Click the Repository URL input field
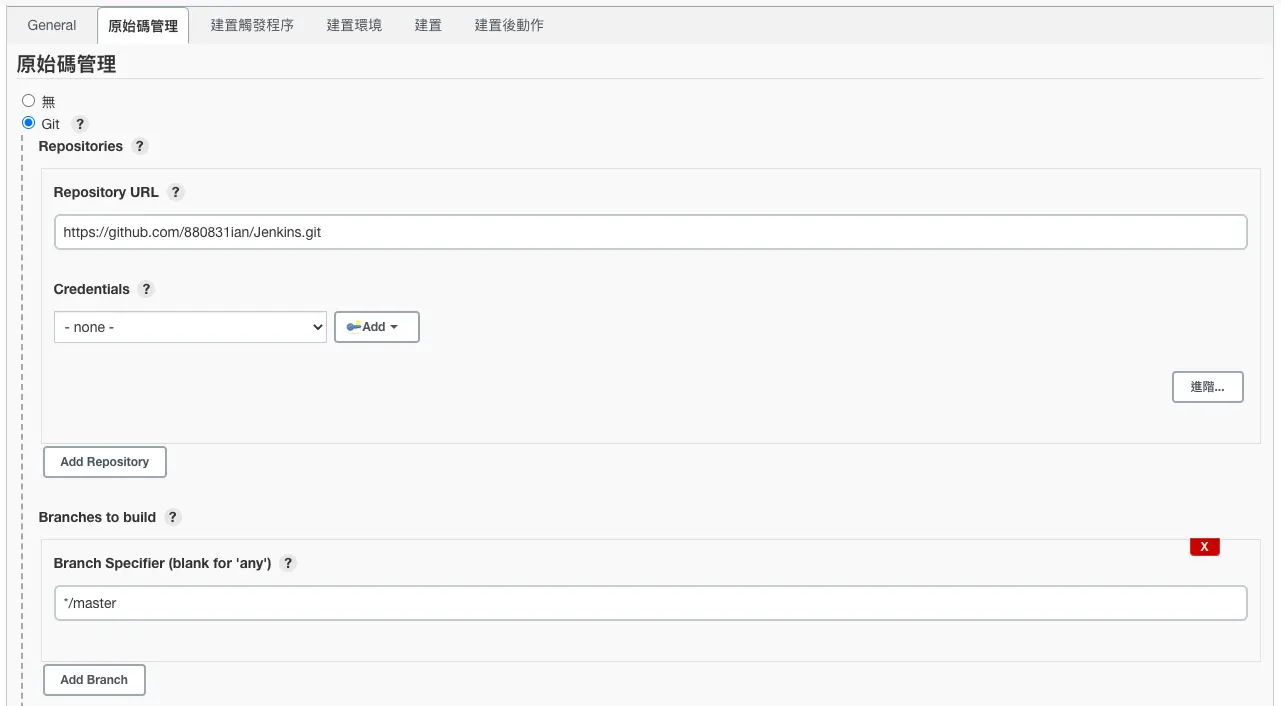The width and height of the screenshot is (1281, 706). click(650, 231)
